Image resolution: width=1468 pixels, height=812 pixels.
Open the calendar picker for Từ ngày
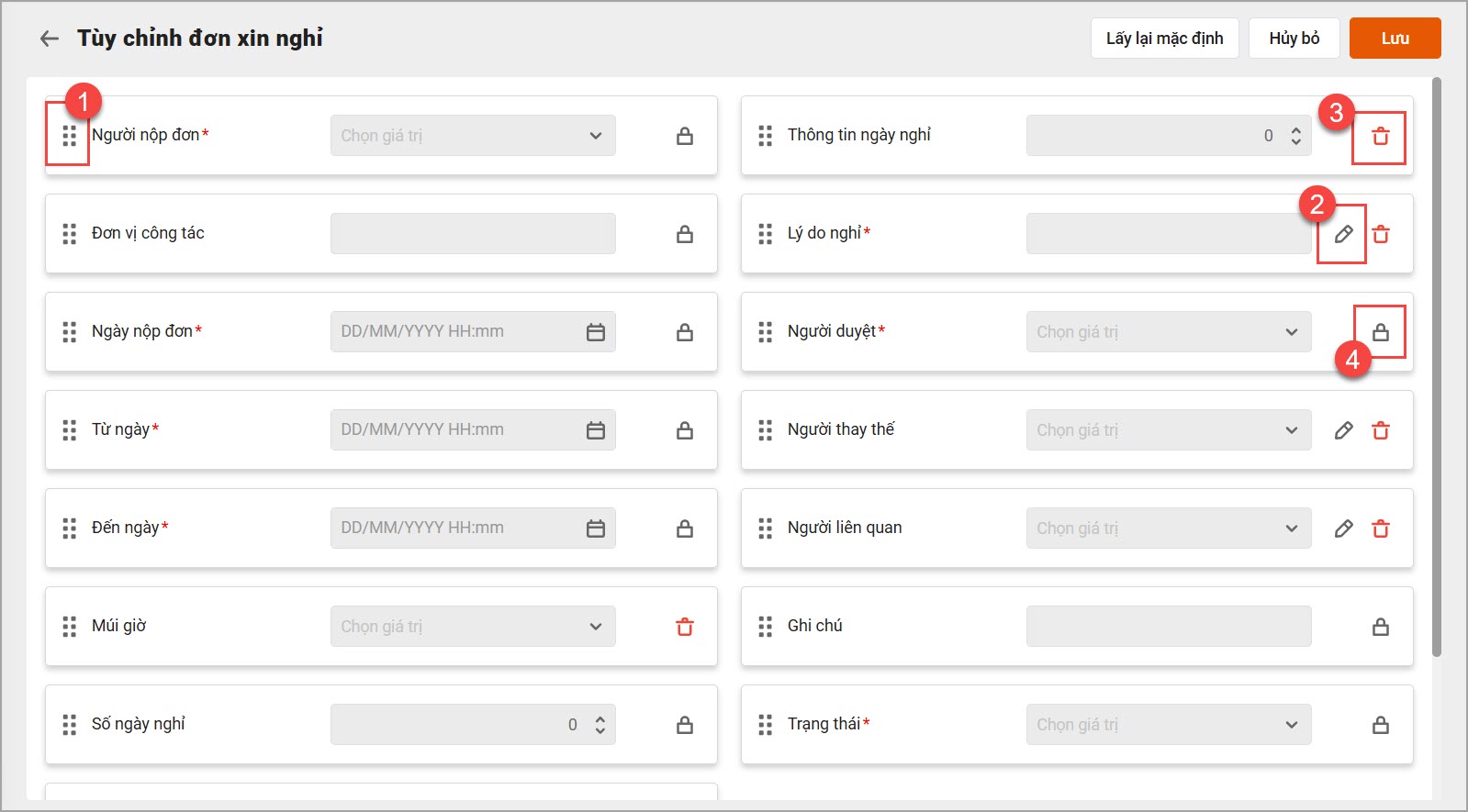point(596,430)
